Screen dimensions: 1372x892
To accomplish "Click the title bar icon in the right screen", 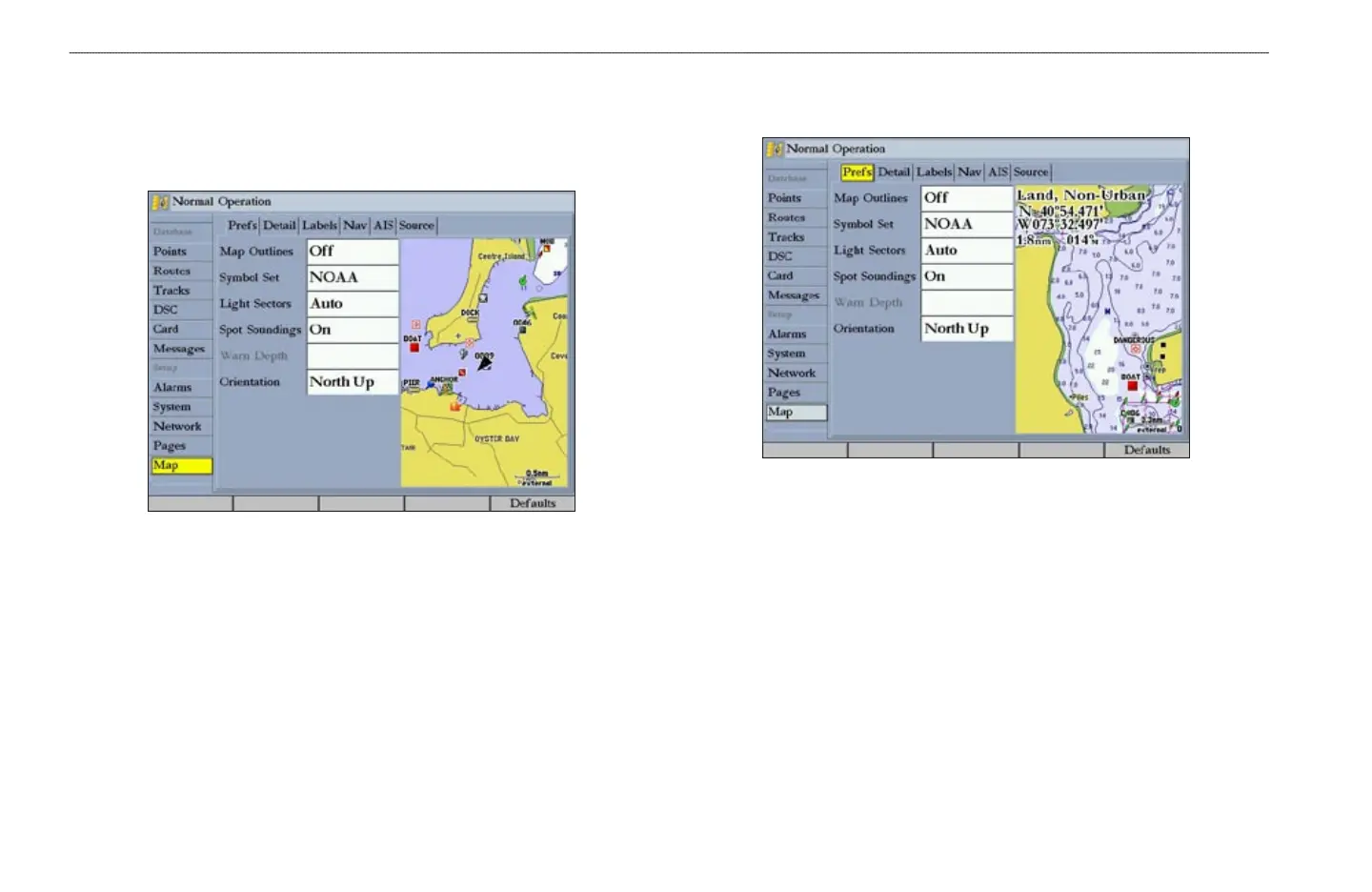I will pos(775,149).
